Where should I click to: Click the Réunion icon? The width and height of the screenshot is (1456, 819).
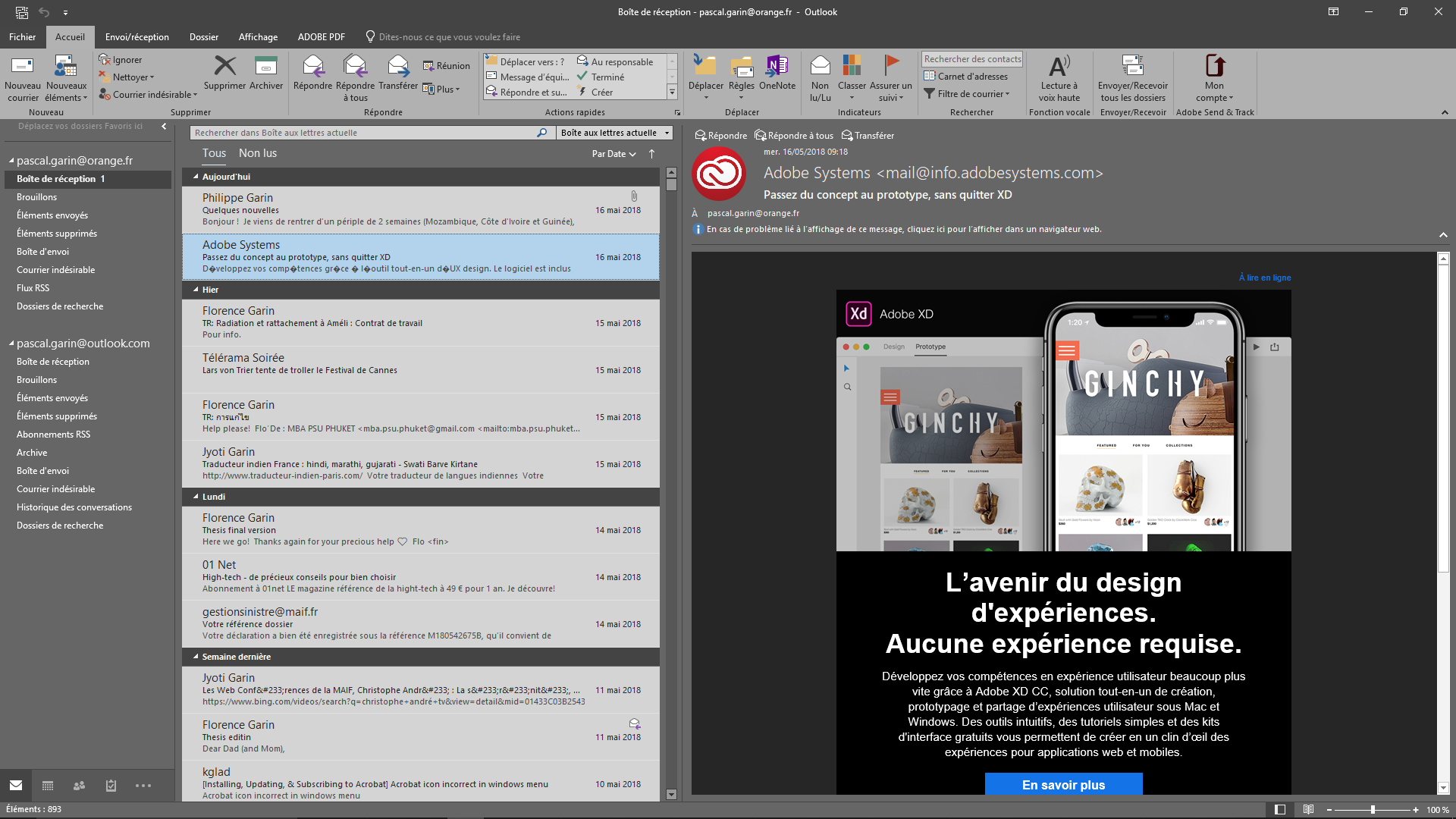428,66
